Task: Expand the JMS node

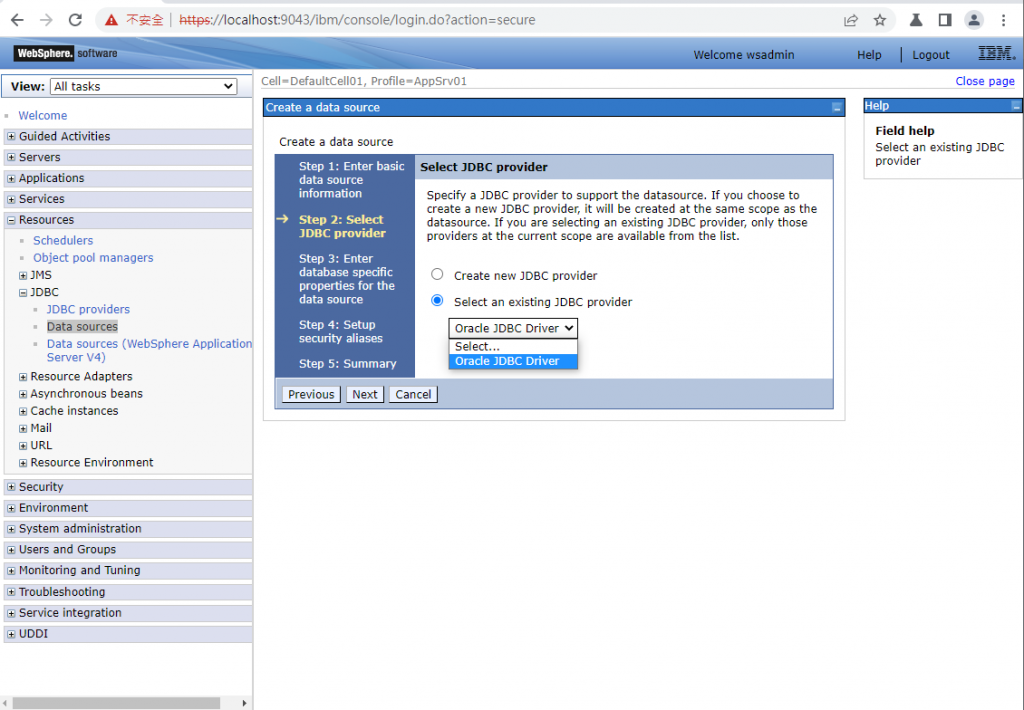Action: (x=23, y=276)
